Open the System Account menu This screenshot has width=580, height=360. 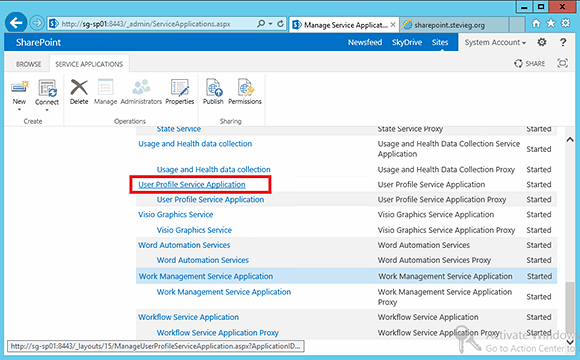point(495,43)
